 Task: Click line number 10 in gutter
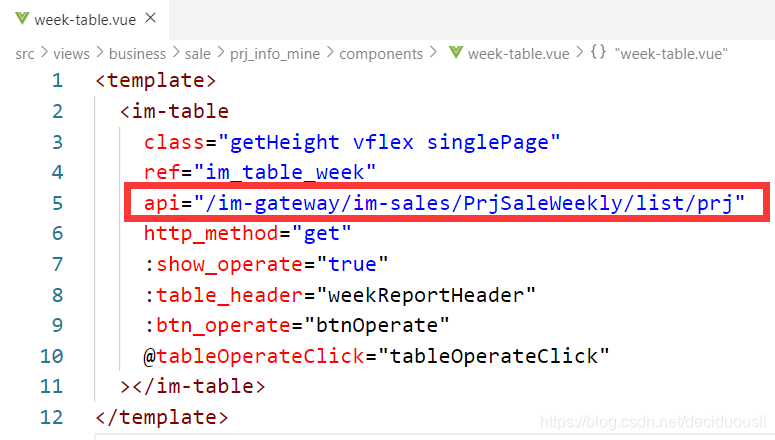(51, 356)
